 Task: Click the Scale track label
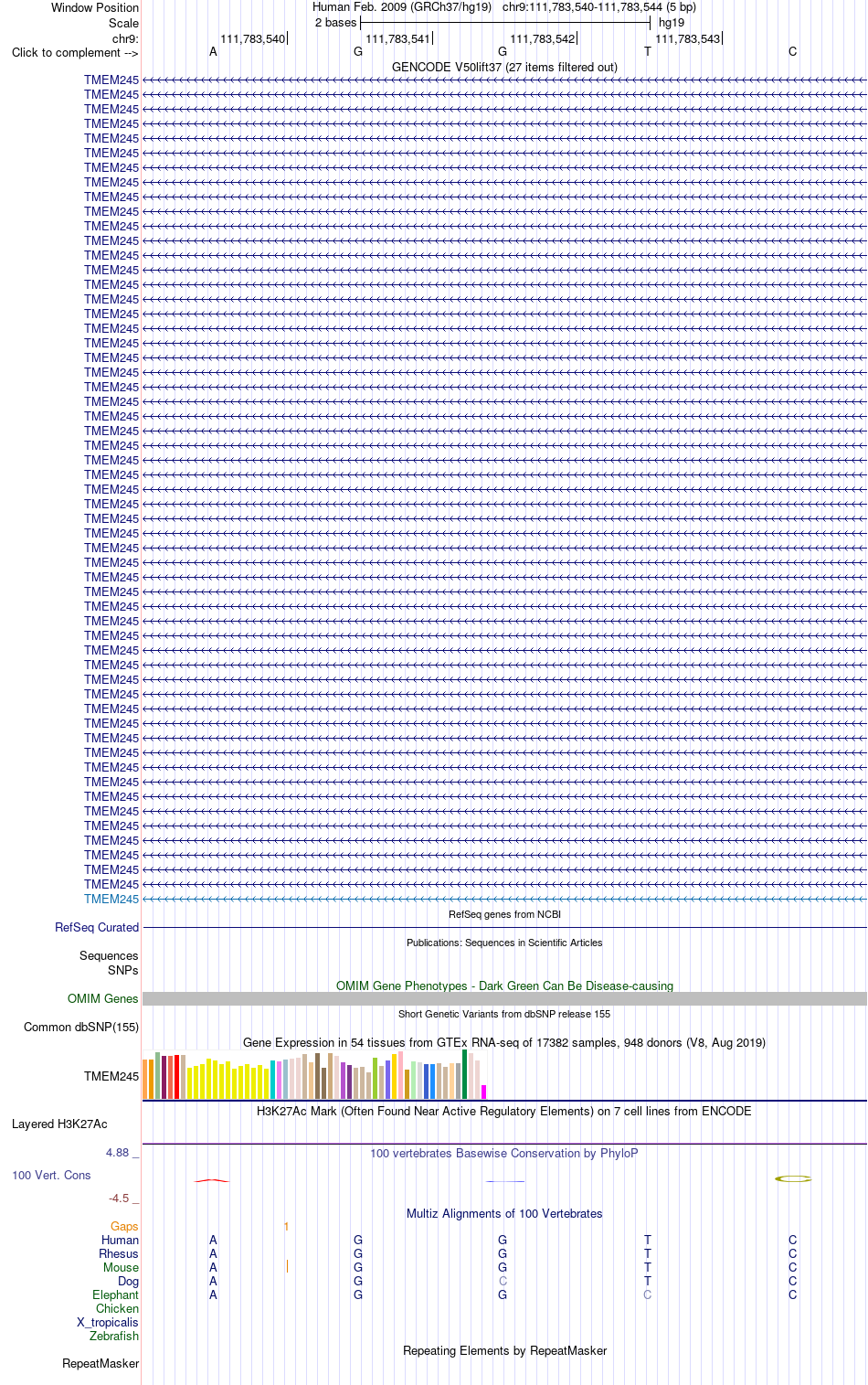click(124, 23)
